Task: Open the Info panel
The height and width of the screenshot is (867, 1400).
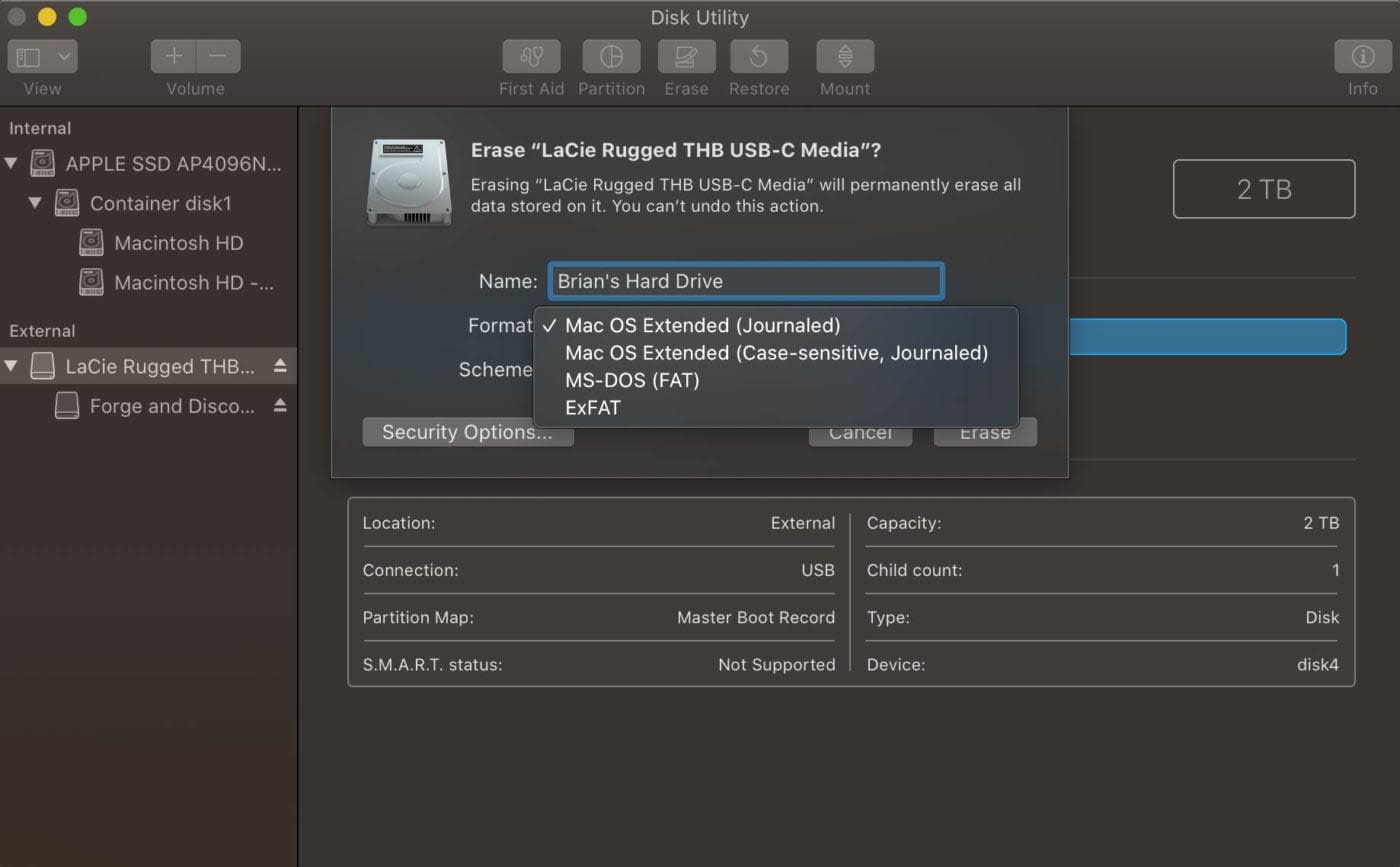Action: (1363, 57)
